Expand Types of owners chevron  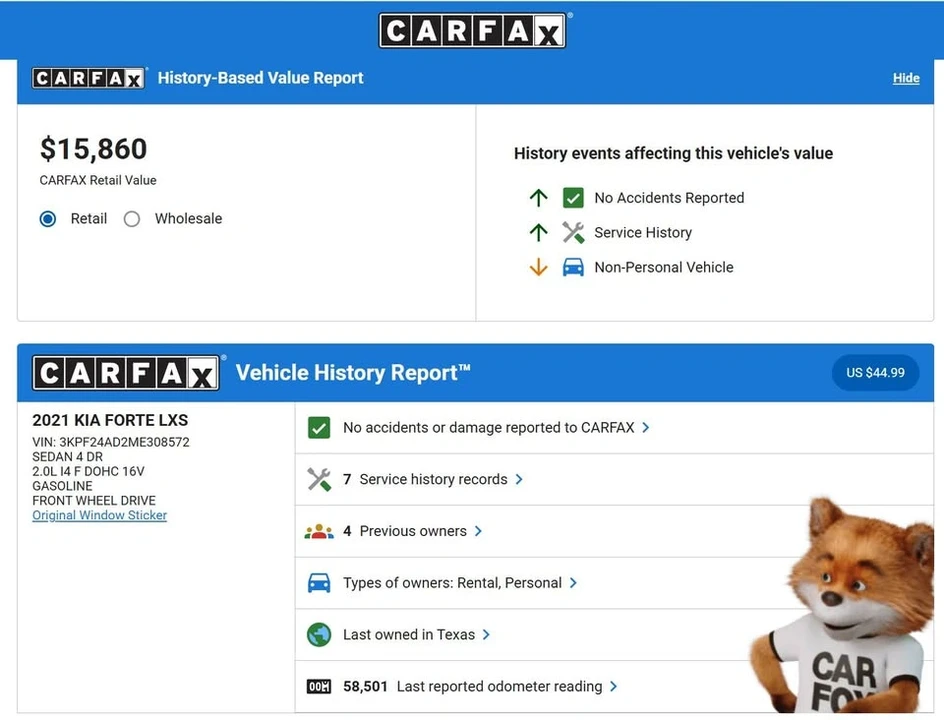point(573,583)
